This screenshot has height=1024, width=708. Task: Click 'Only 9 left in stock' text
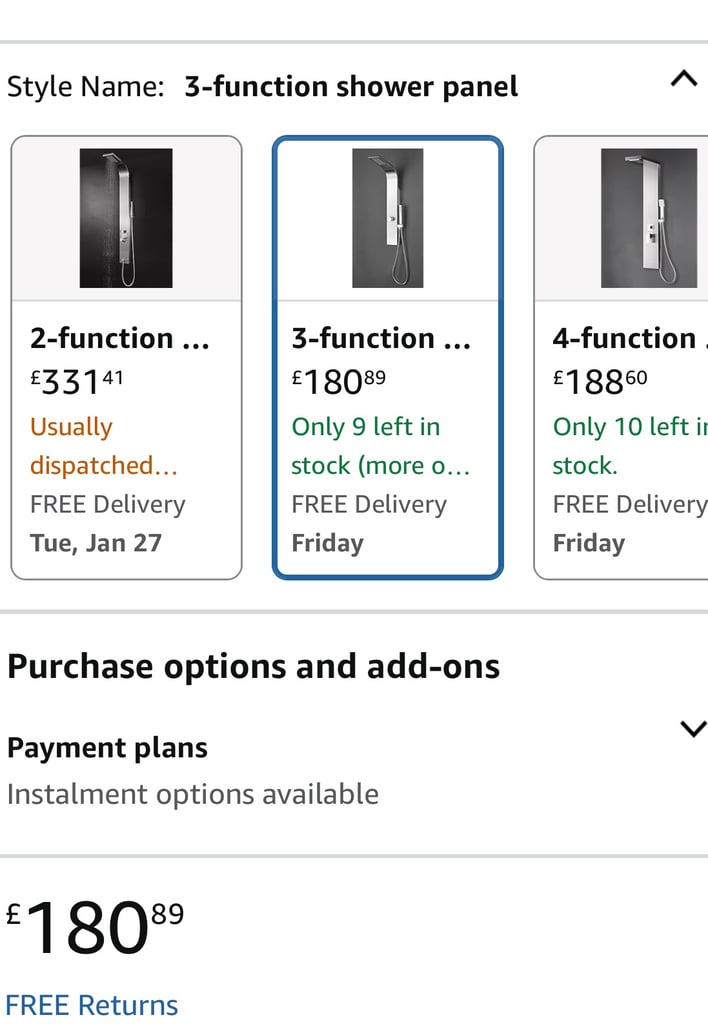[x=380, y=446]
